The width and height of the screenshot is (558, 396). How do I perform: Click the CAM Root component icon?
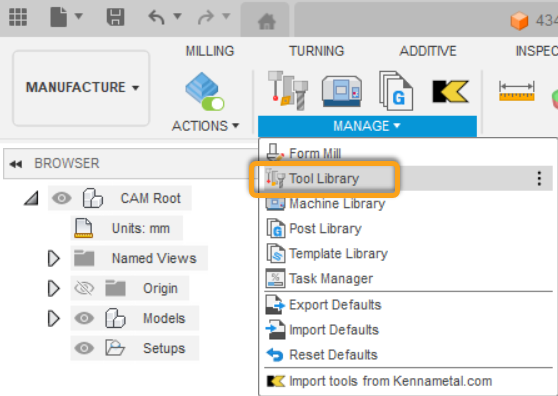[x=93, y=198]
